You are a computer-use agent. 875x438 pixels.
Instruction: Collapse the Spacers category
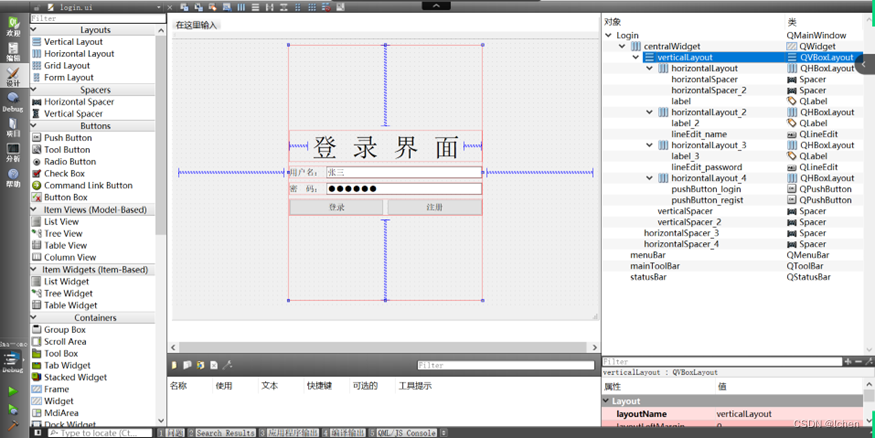pyautogui.click(x=34, y=89)
